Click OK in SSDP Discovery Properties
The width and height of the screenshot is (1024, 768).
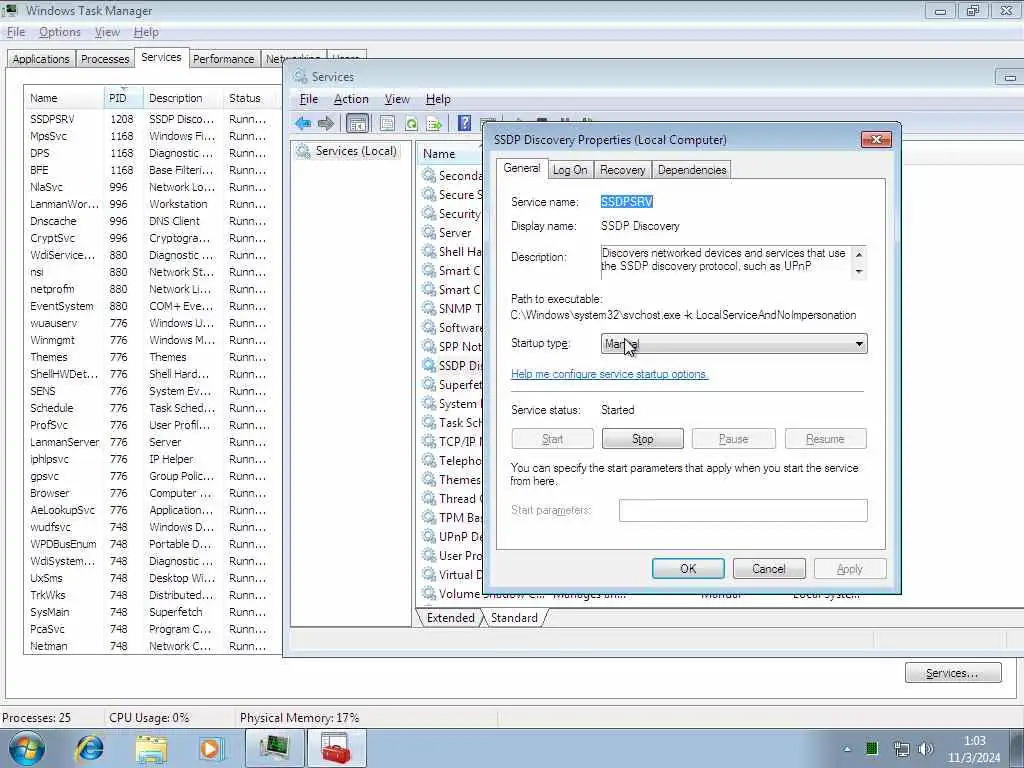688,568
